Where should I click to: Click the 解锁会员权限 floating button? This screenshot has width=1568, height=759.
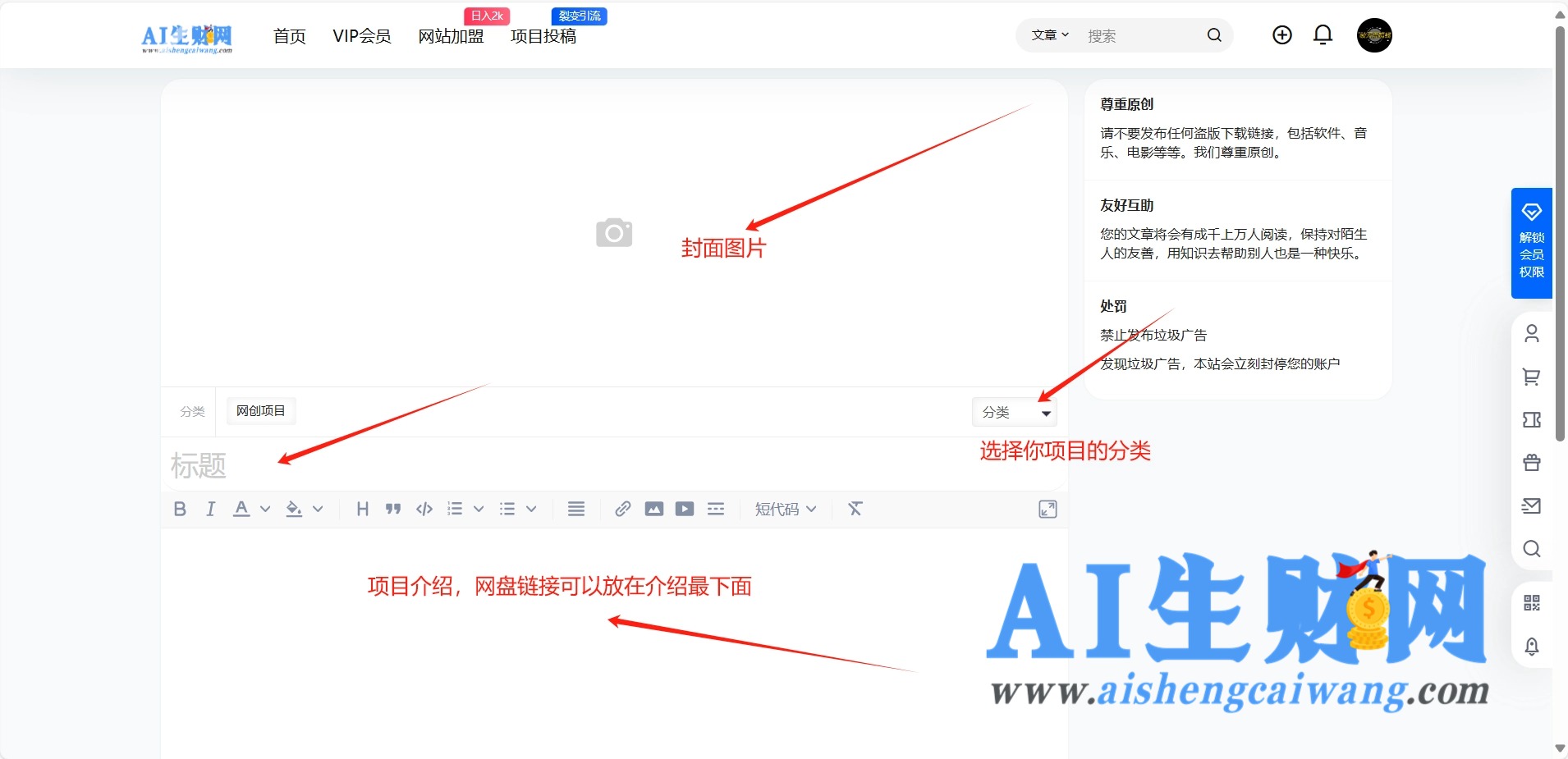click(x=1532, y=244)
